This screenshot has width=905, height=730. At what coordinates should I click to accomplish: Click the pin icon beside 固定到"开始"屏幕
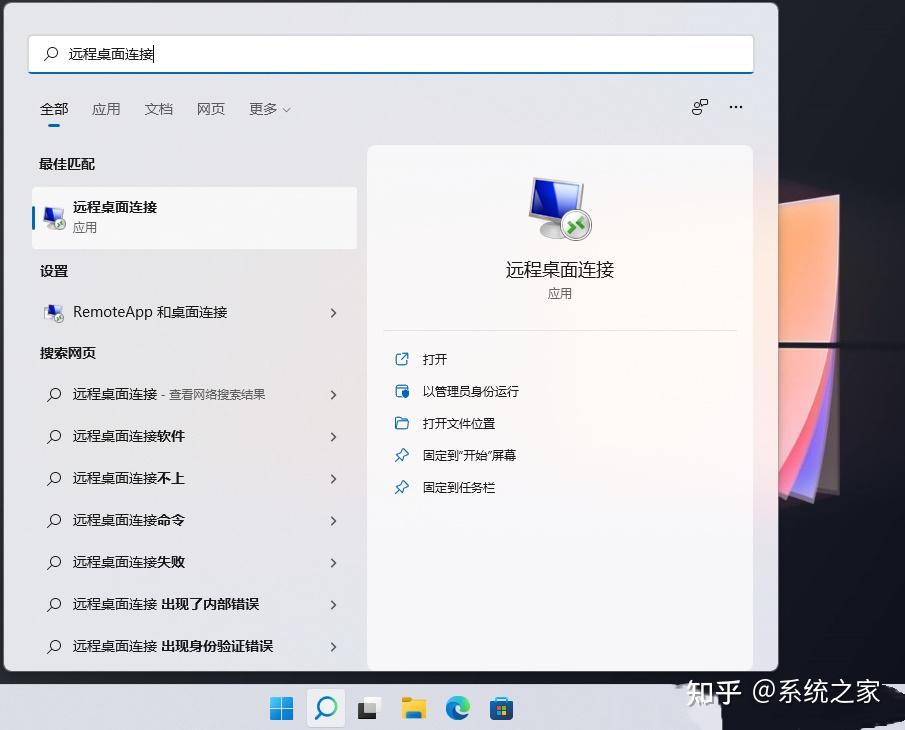[402, 455]
